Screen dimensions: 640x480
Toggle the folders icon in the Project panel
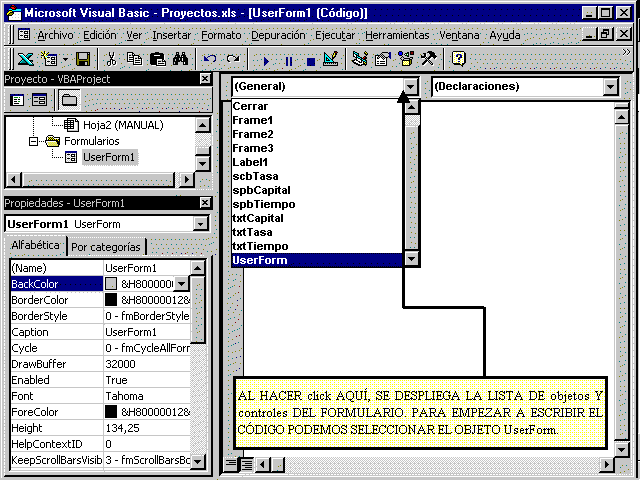[x=69, y=100]
